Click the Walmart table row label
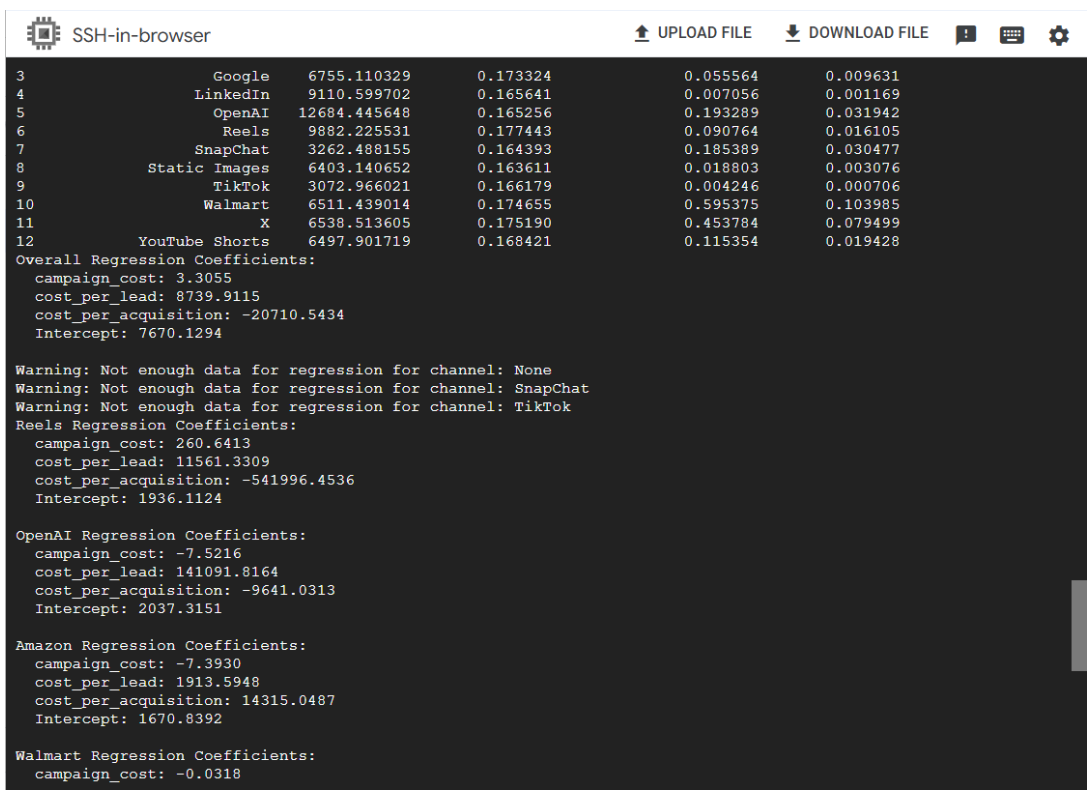Viewport: 1091px width, 797px height. pyautogui.click(x=236, y=205)
